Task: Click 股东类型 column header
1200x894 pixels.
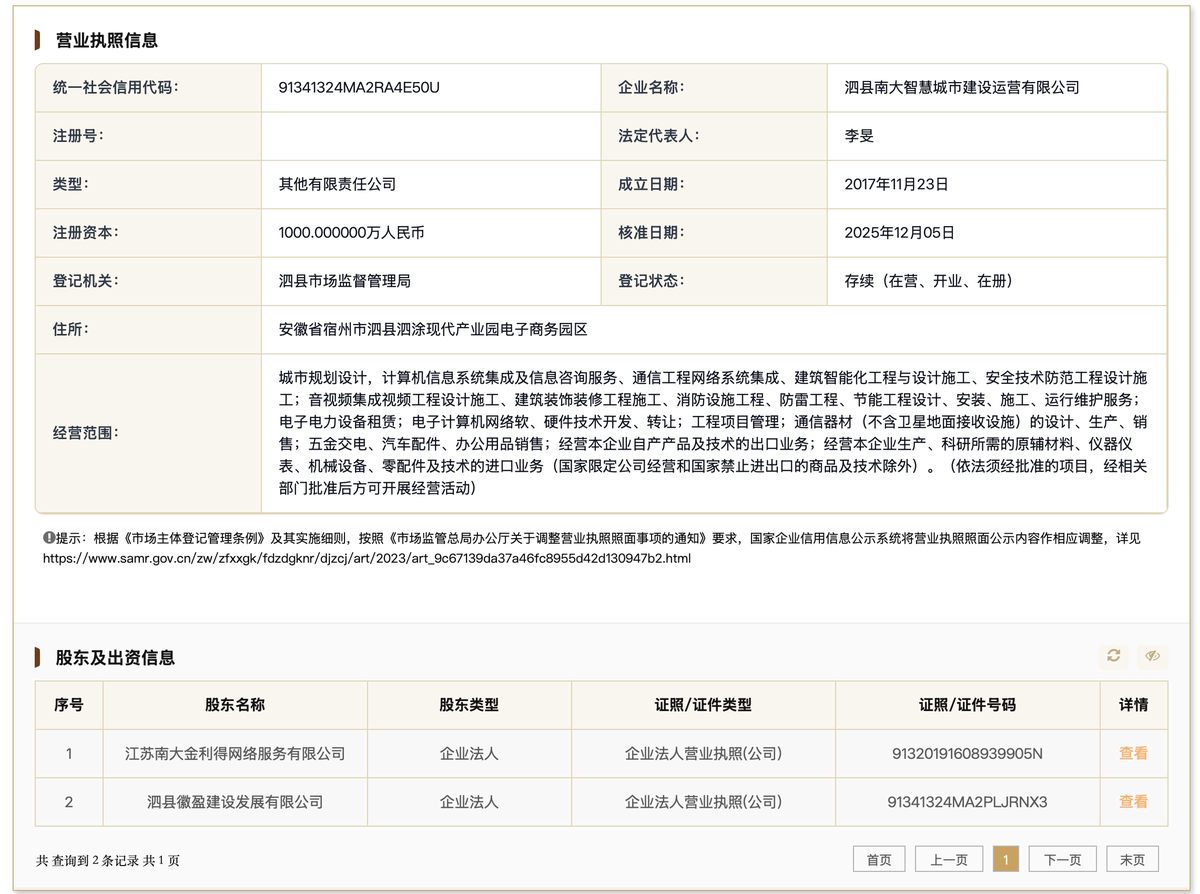Action: coord(469,705)
